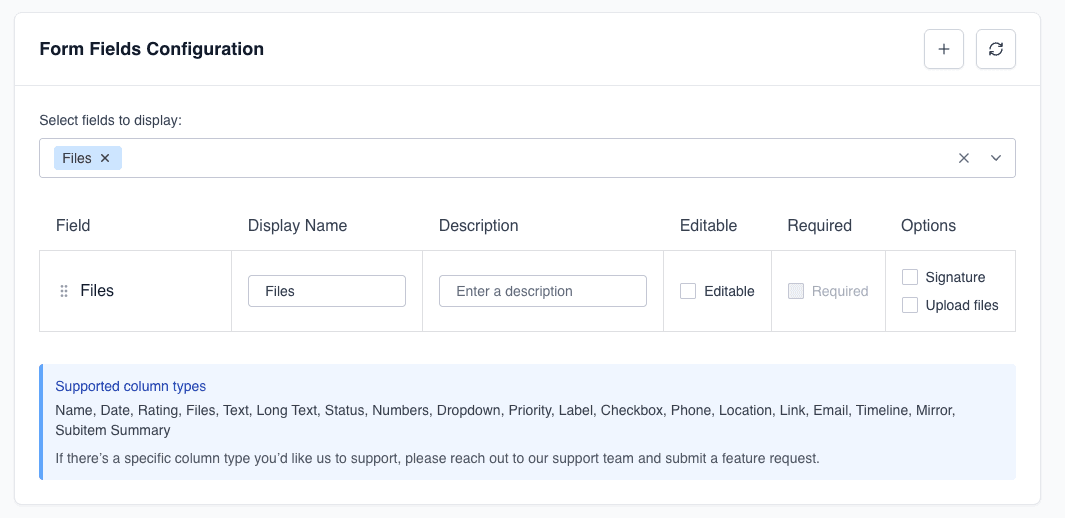Click the Description column header

478,225
